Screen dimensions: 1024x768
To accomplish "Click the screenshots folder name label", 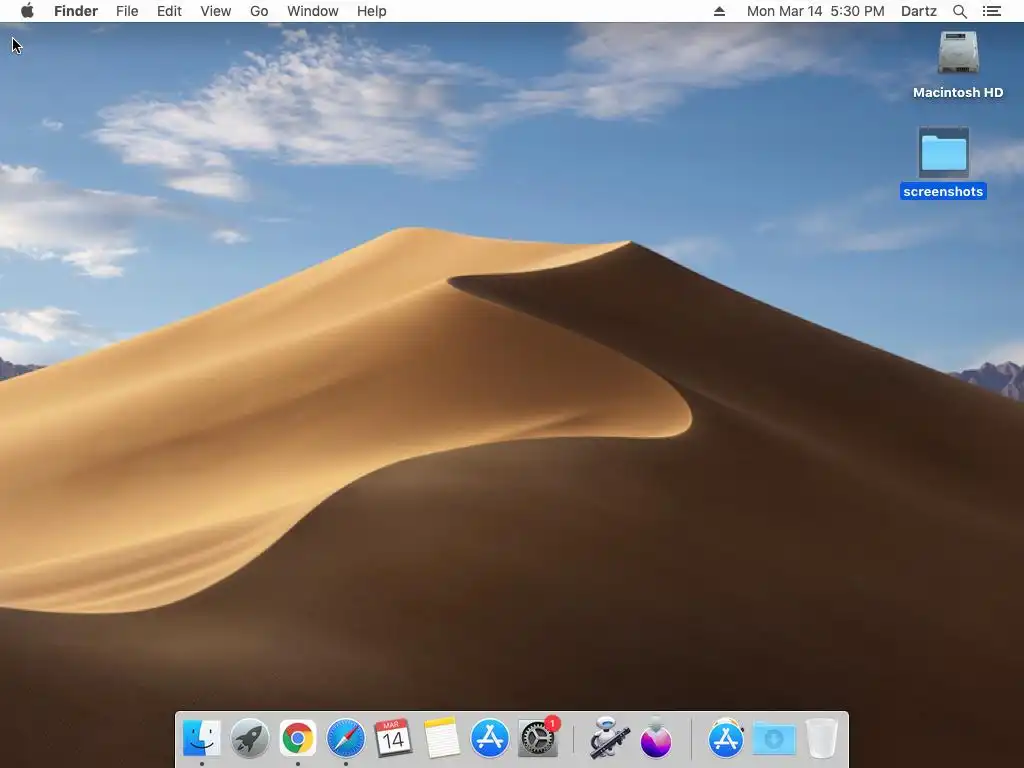I will tap(943, 191).
